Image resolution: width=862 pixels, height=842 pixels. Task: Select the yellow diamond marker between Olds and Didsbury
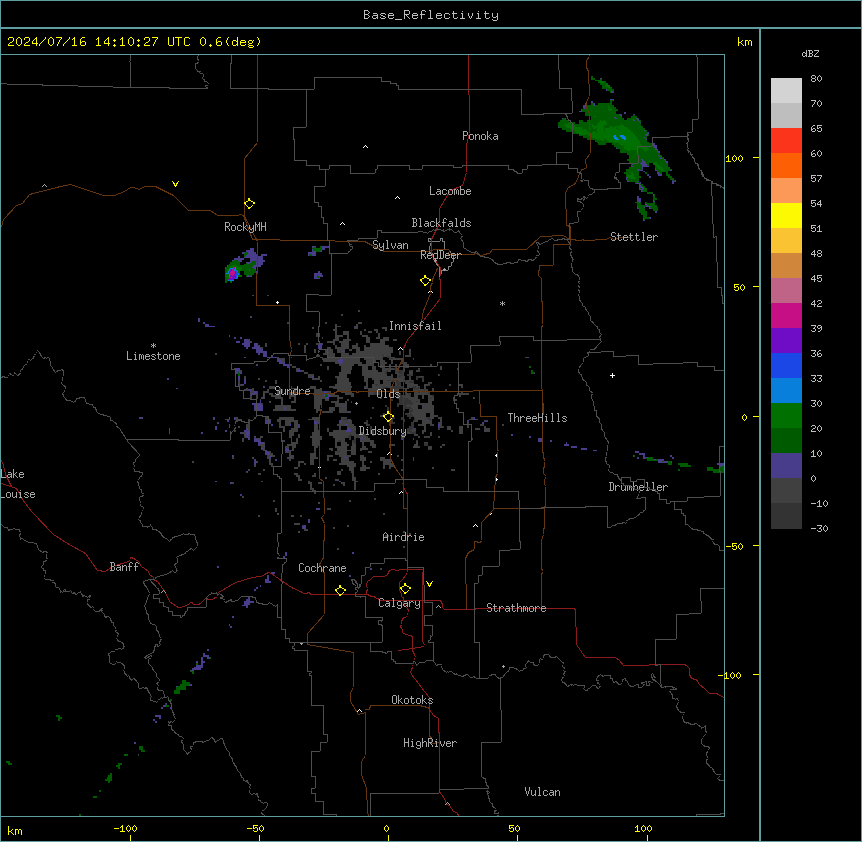(389, 417)
